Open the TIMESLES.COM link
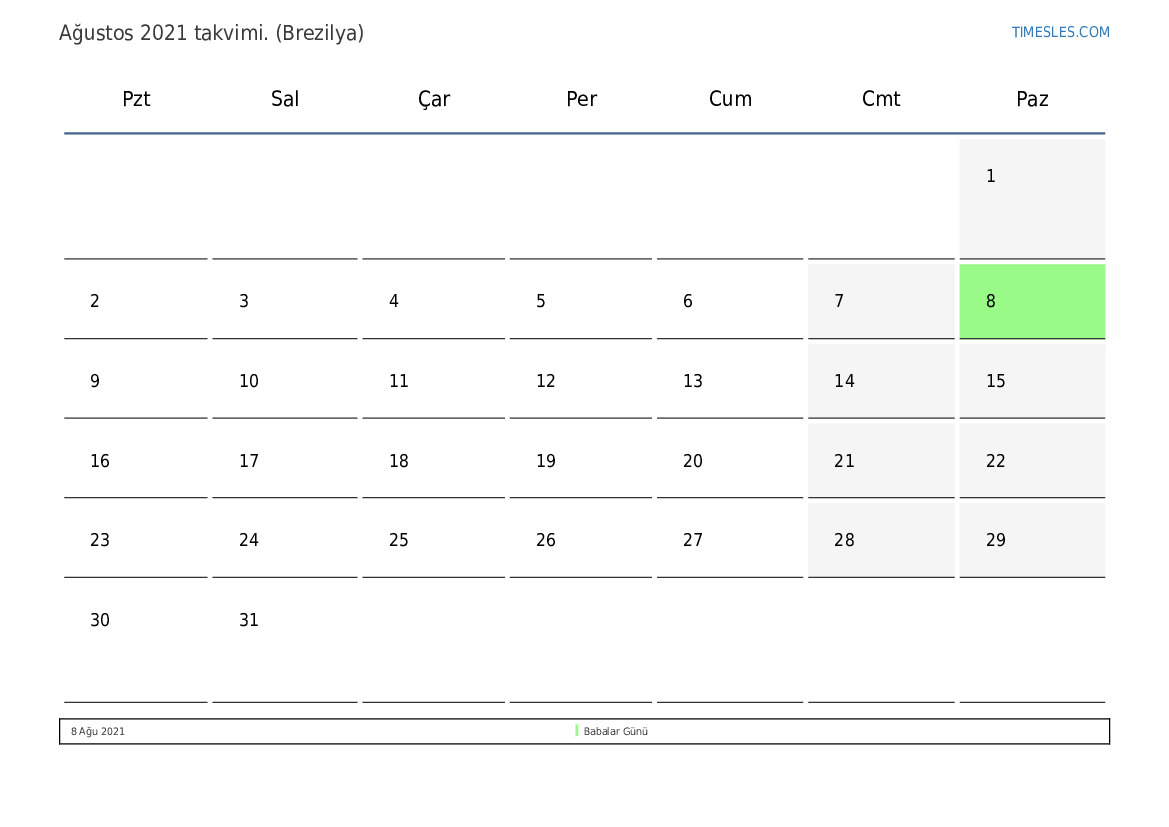 [1060, 32]
